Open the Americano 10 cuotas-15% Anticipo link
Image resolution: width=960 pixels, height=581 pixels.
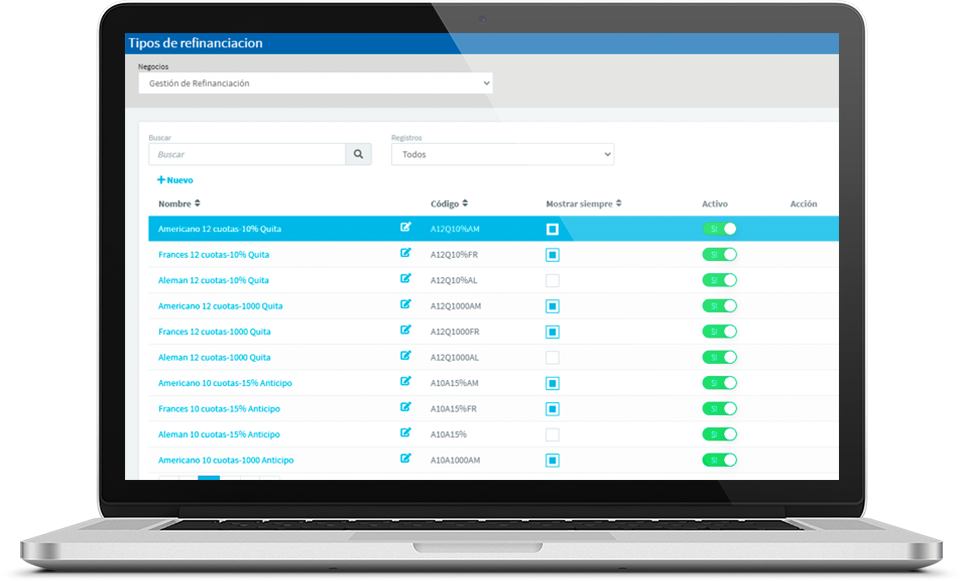[225, 383]
